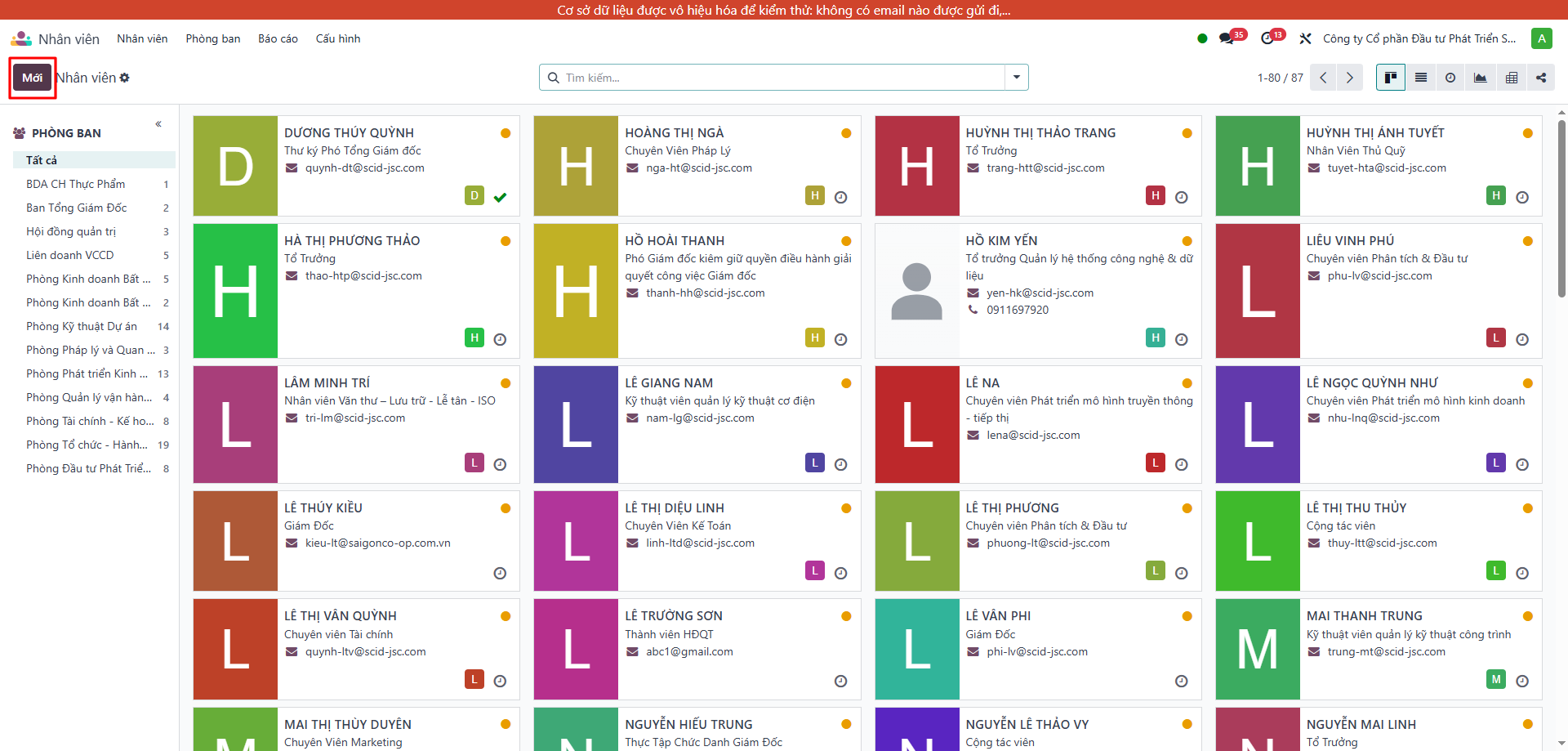The image size is (1568, 751).
Task: Switch to hierarchy org chart view
Action: (x=1541, y=78)
